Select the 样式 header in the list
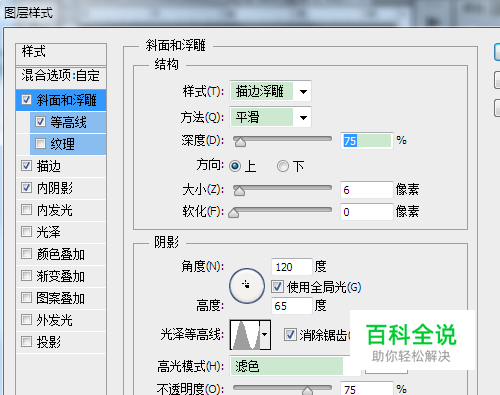 61,54
